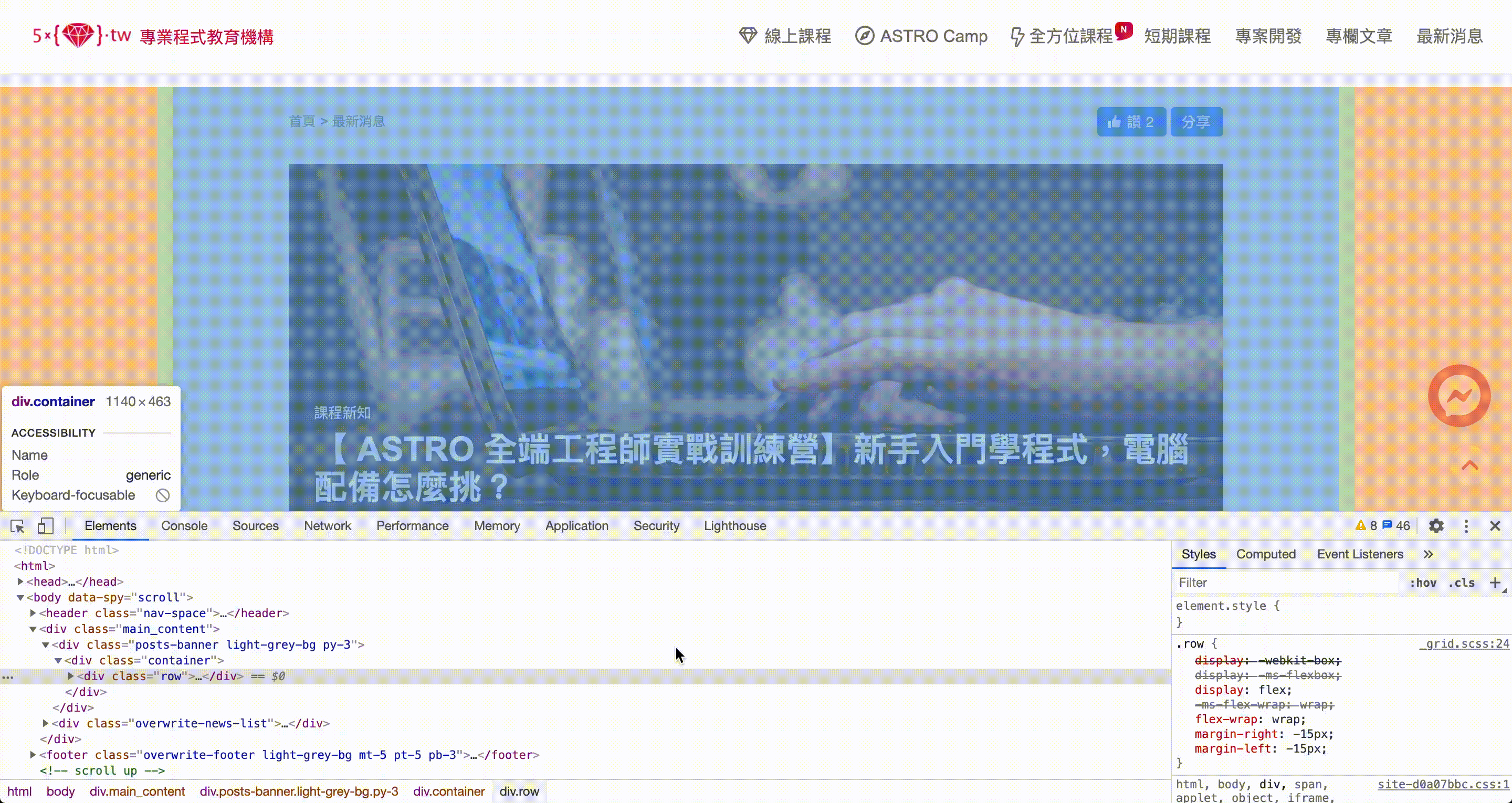
Task: Click the inspect element cursor icon
Action: (17, 525)
